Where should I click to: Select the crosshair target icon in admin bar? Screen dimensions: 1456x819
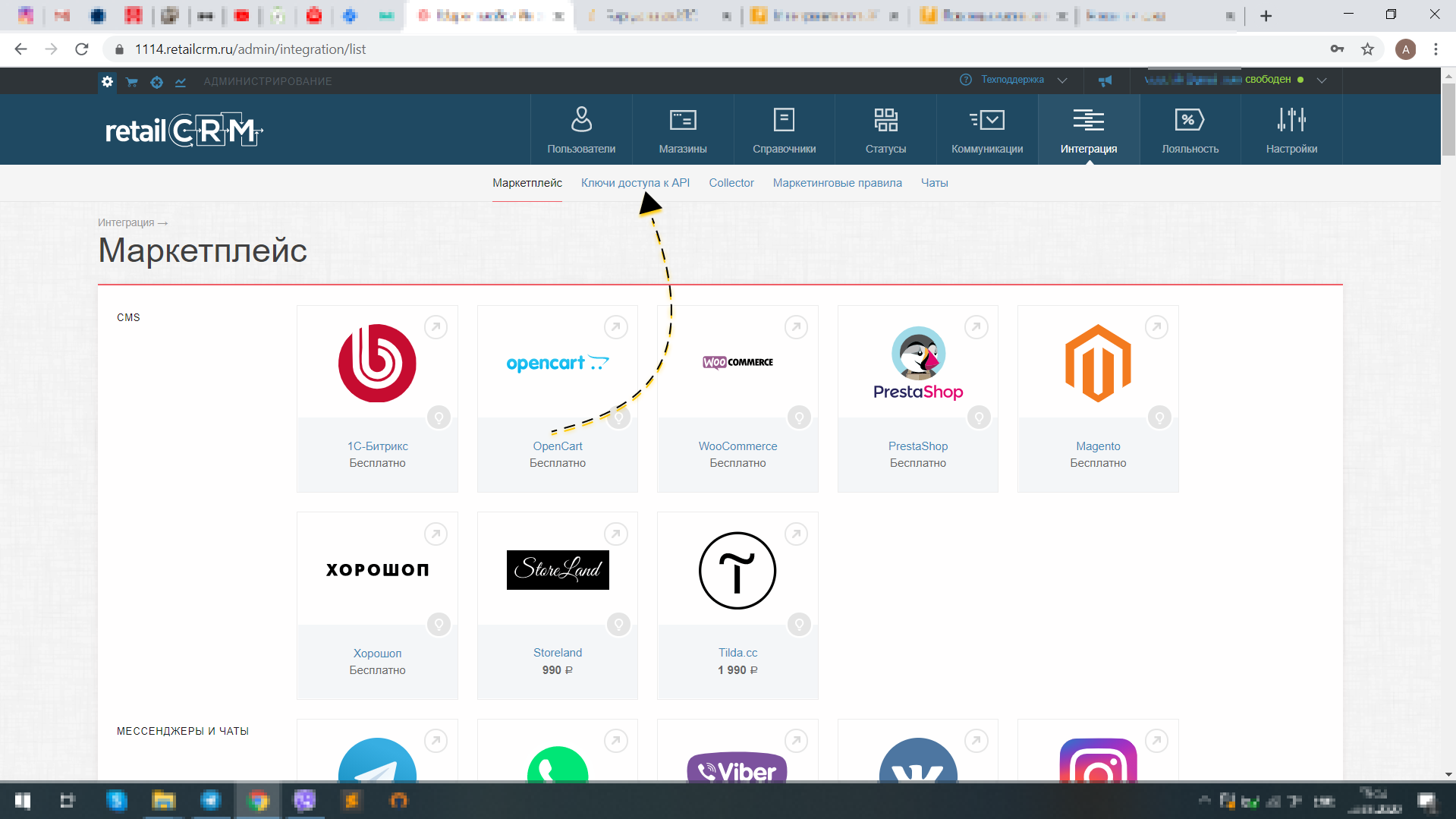[x=156, y=81]
